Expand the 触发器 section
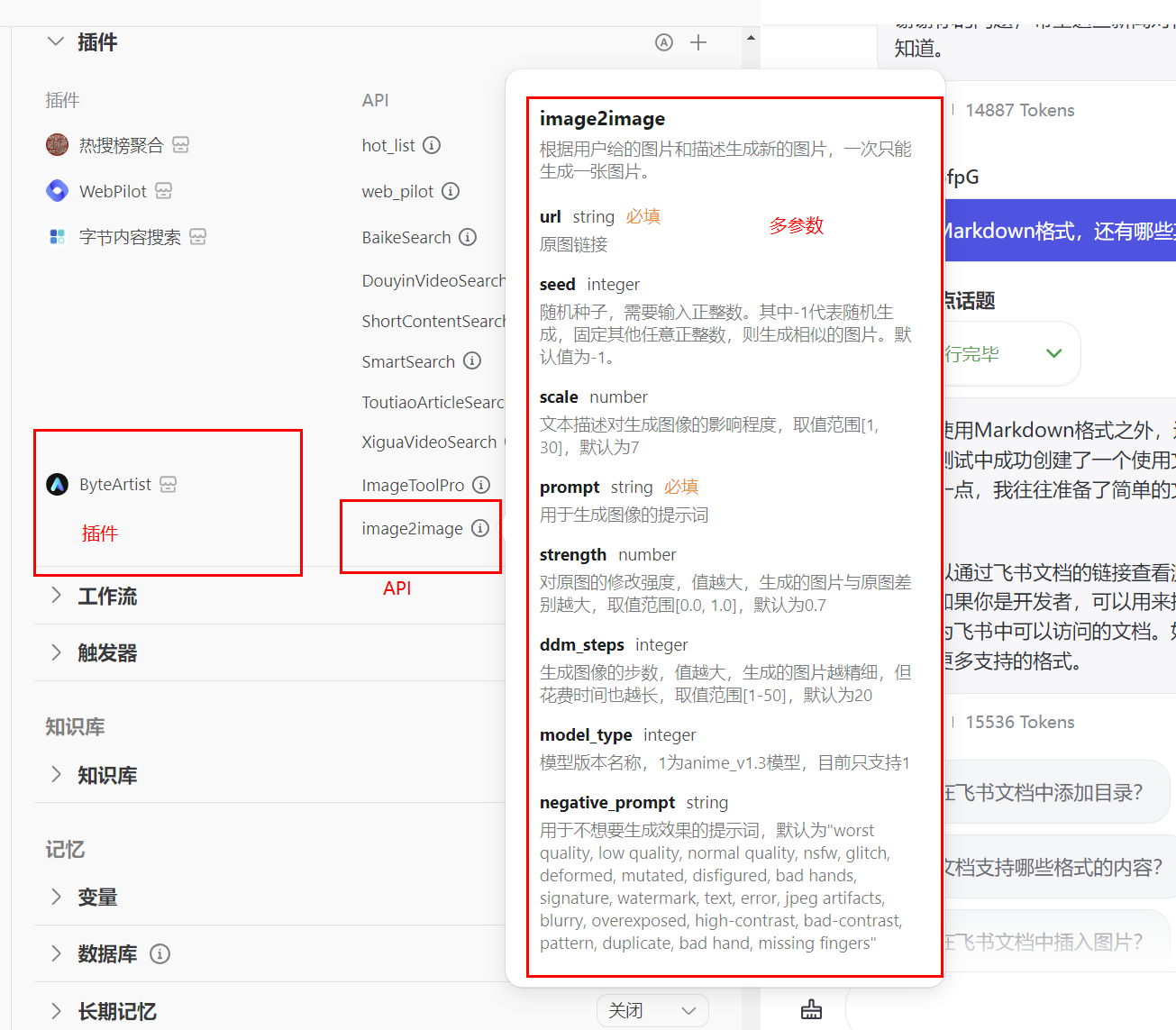This screenshot has height=1030, width=1176. [56, 652]
